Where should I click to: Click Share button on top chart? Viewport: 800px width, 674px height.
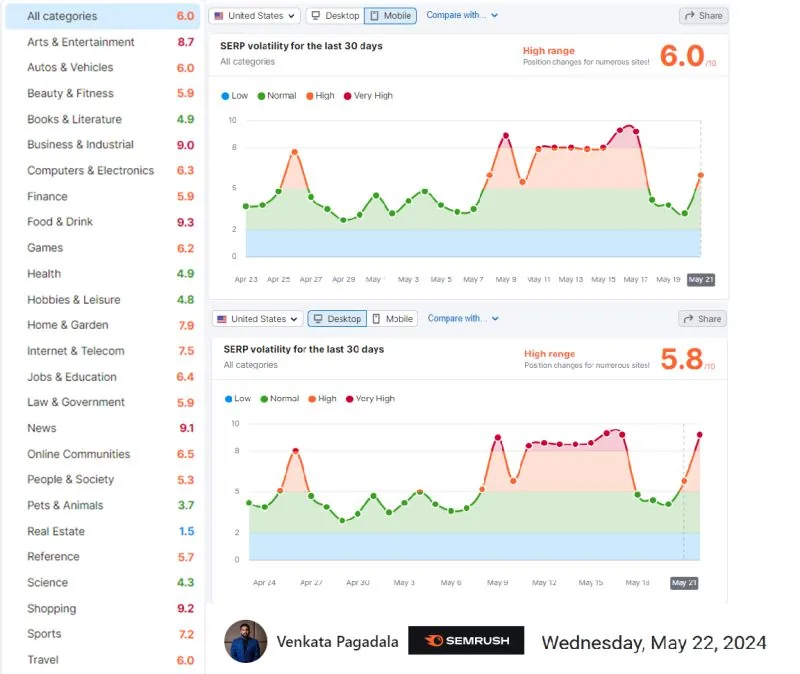coord(704,16)
